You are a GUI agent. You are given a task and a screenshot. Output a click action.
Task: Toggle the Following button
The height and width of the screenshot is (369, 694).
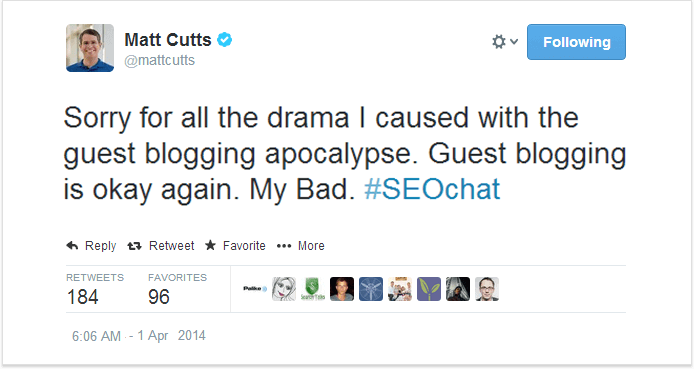coord(576,42)
